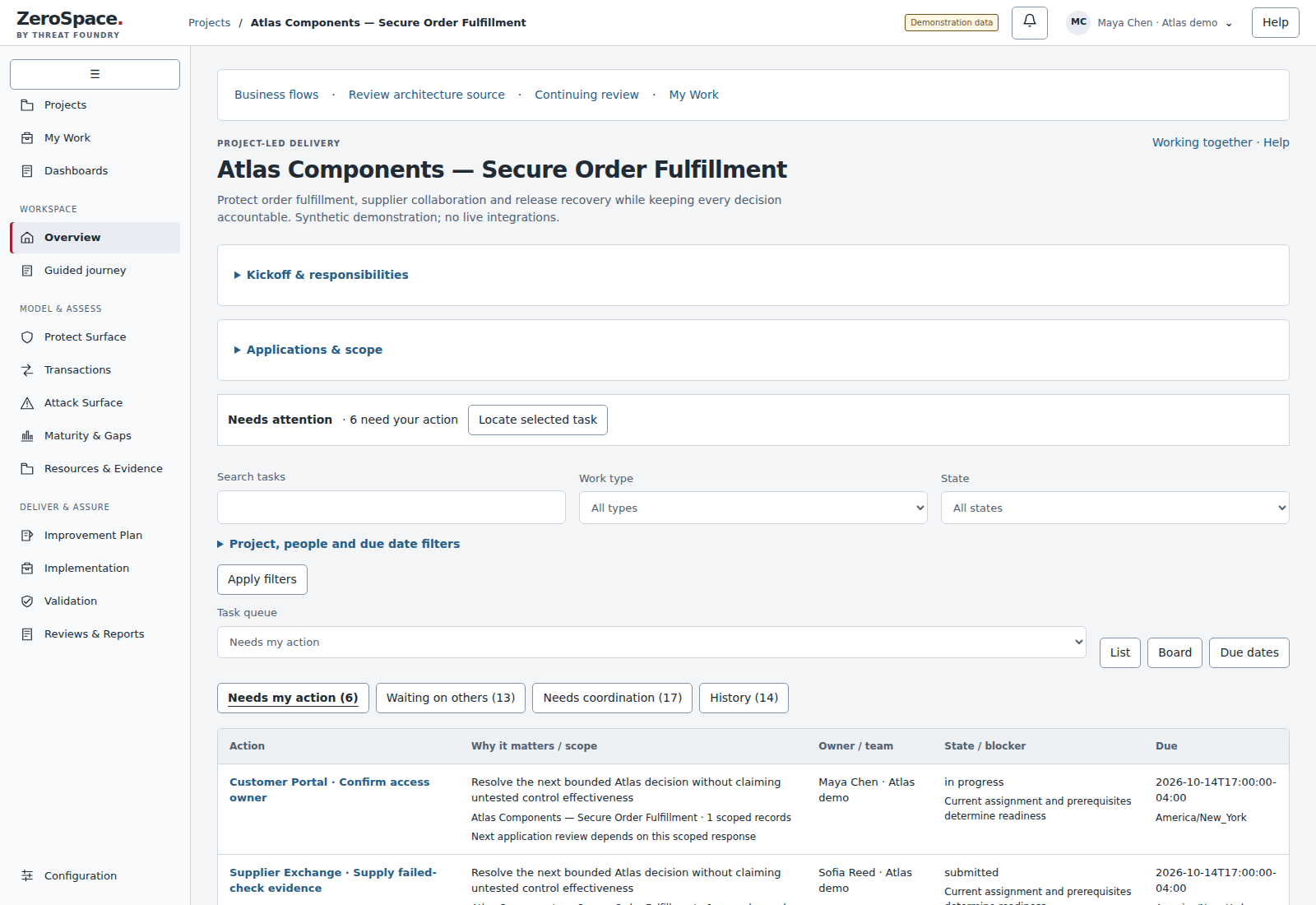The image size is (1316, 905).
Task: Click the Maturity & Gaps chart icon
Action: pyautogui.click(x=27, y=436)
